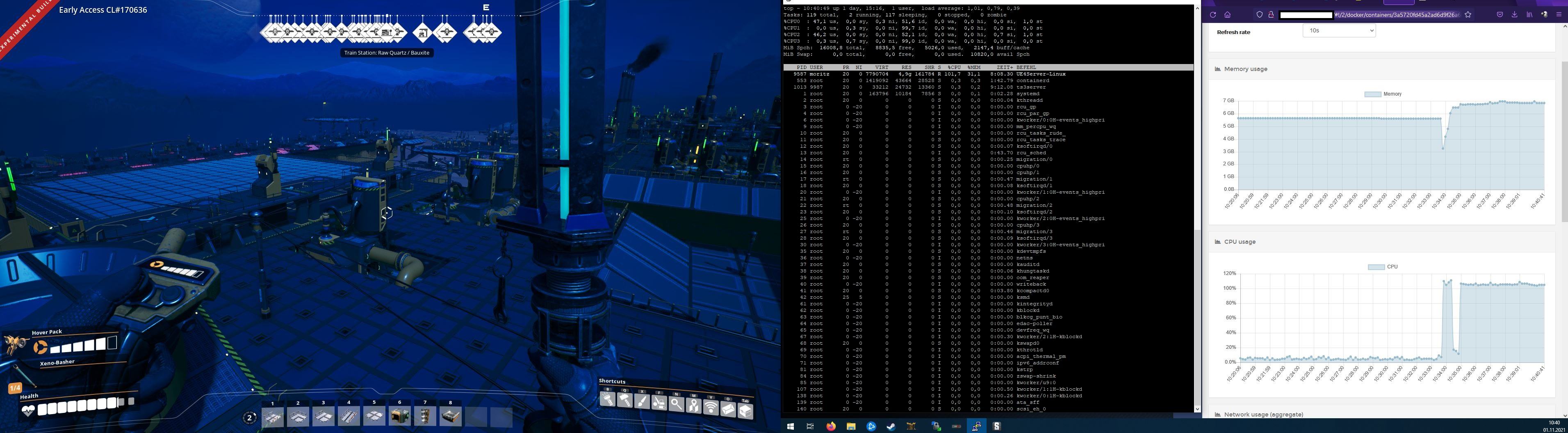Image resolution: width=1568 pixels, height=433 pixels.
Task: Open Firefox from the taskbar
Action: point(831,426)
